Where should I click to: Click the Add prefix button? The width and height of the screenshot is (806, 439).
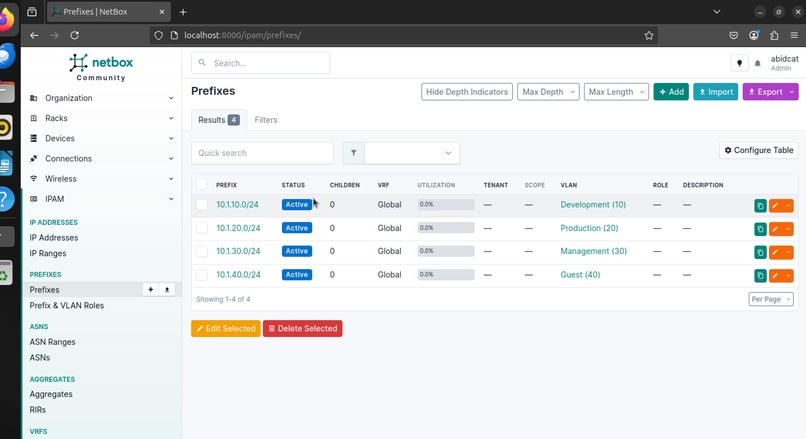(671, 92)
